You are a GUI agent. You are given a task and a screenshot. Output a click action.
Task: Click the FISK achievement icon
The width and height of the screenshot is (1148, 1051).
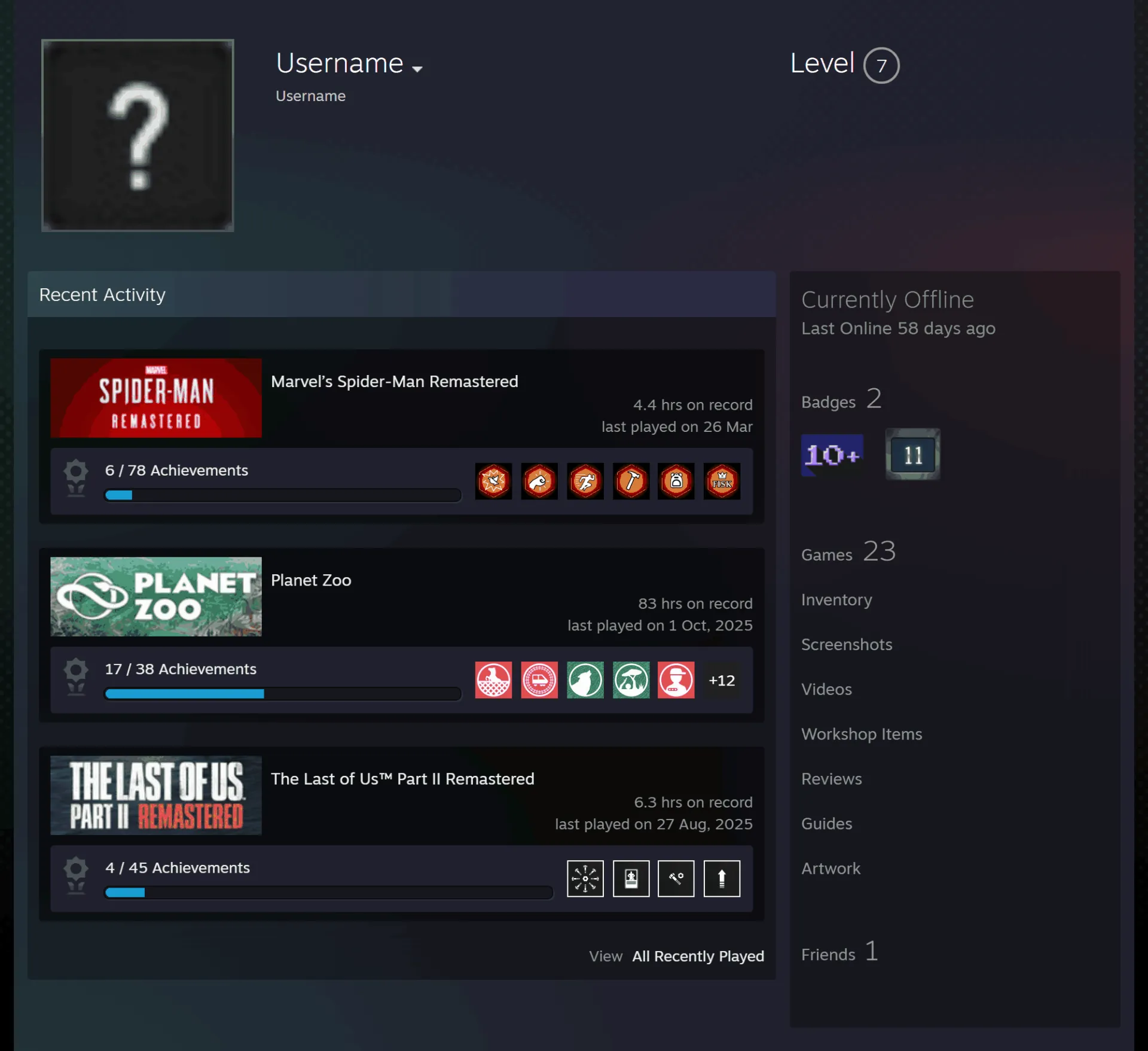[x=722, y=481]
